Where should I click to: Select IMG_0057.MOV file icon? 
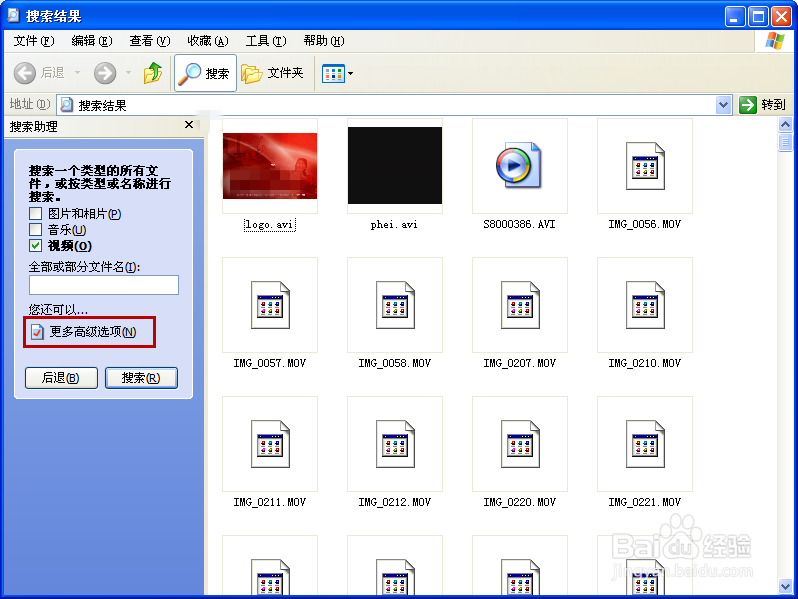coord(270,305)
